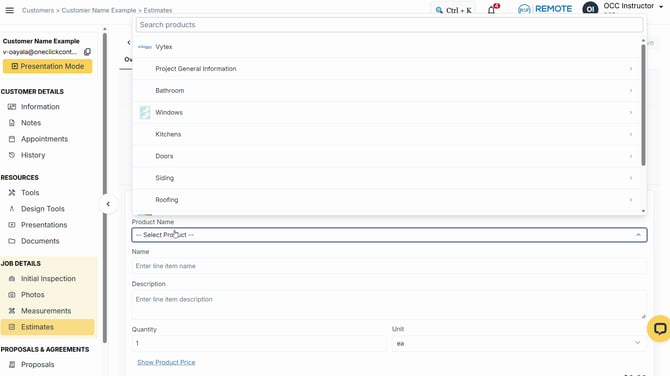This screenshot has width=670, height=376.
Task: Open Appointments calendar icon
Action: click(x=12, y=139)
